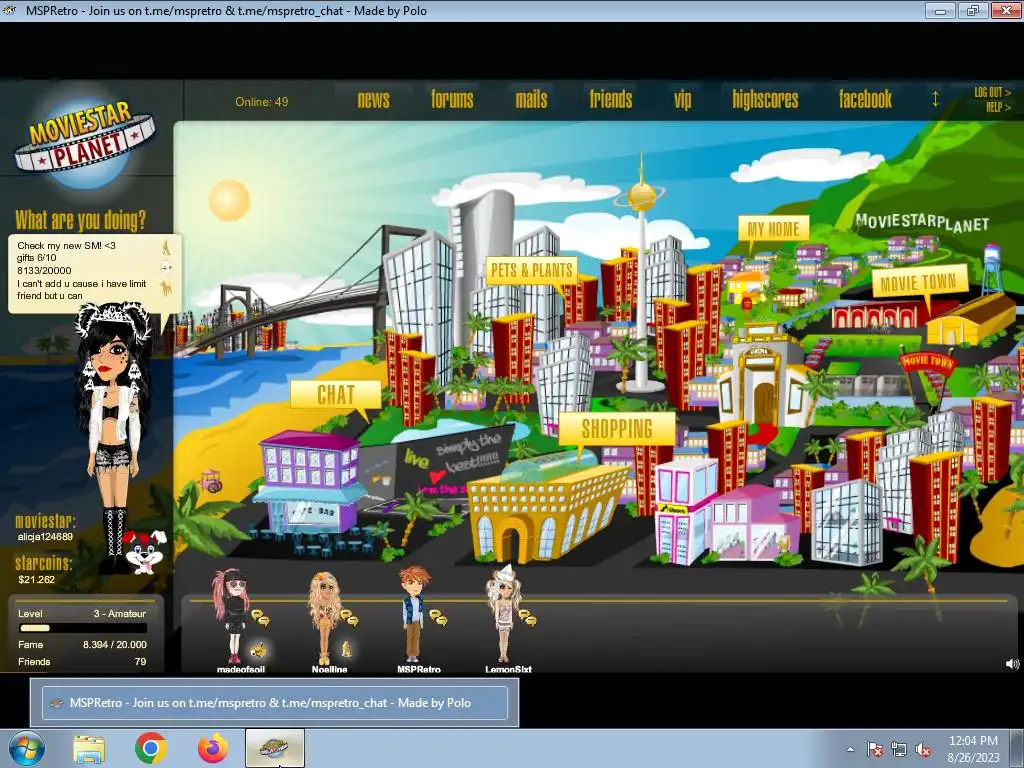The width and height of the screenshot is (1024, 768).
Task: Show hidden tray icons arrow
Action: tap(850, 749)
